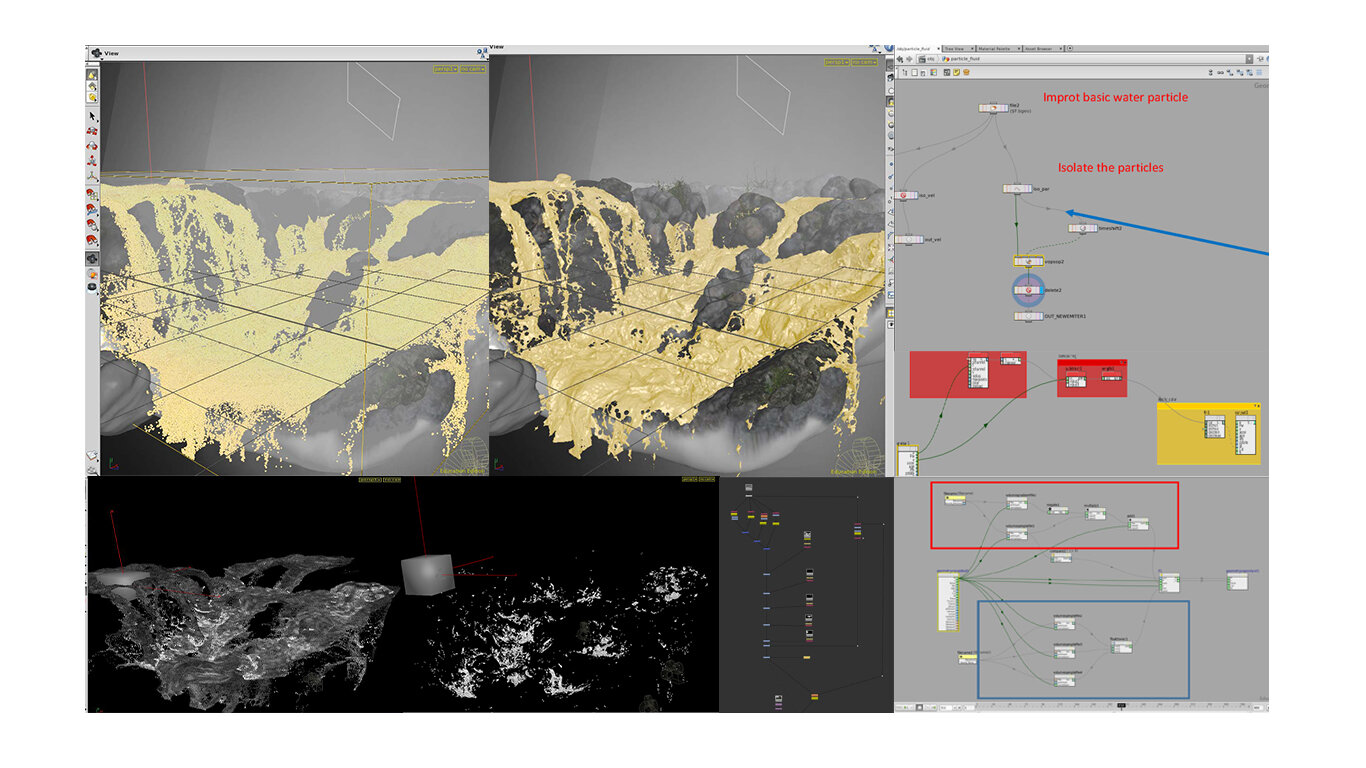The image size is (1366, 768).
Task: Select the file2 node
Action: pyautogui.click(x=993, y=108)
